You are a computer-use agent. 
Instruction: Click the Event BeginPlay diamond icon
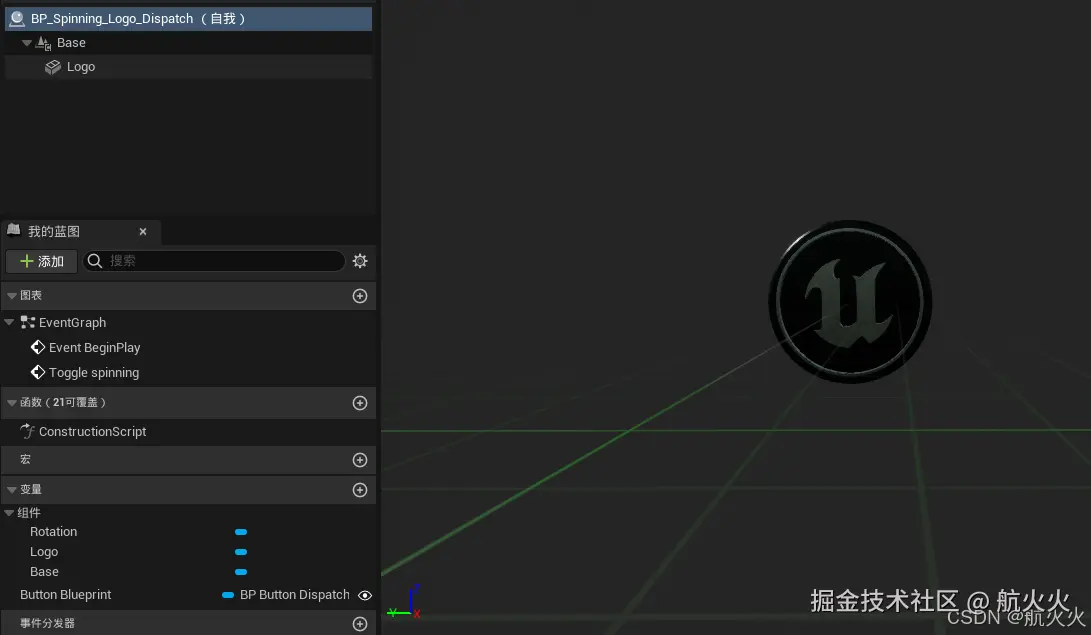pyautogui.click(x=38, y=347)
